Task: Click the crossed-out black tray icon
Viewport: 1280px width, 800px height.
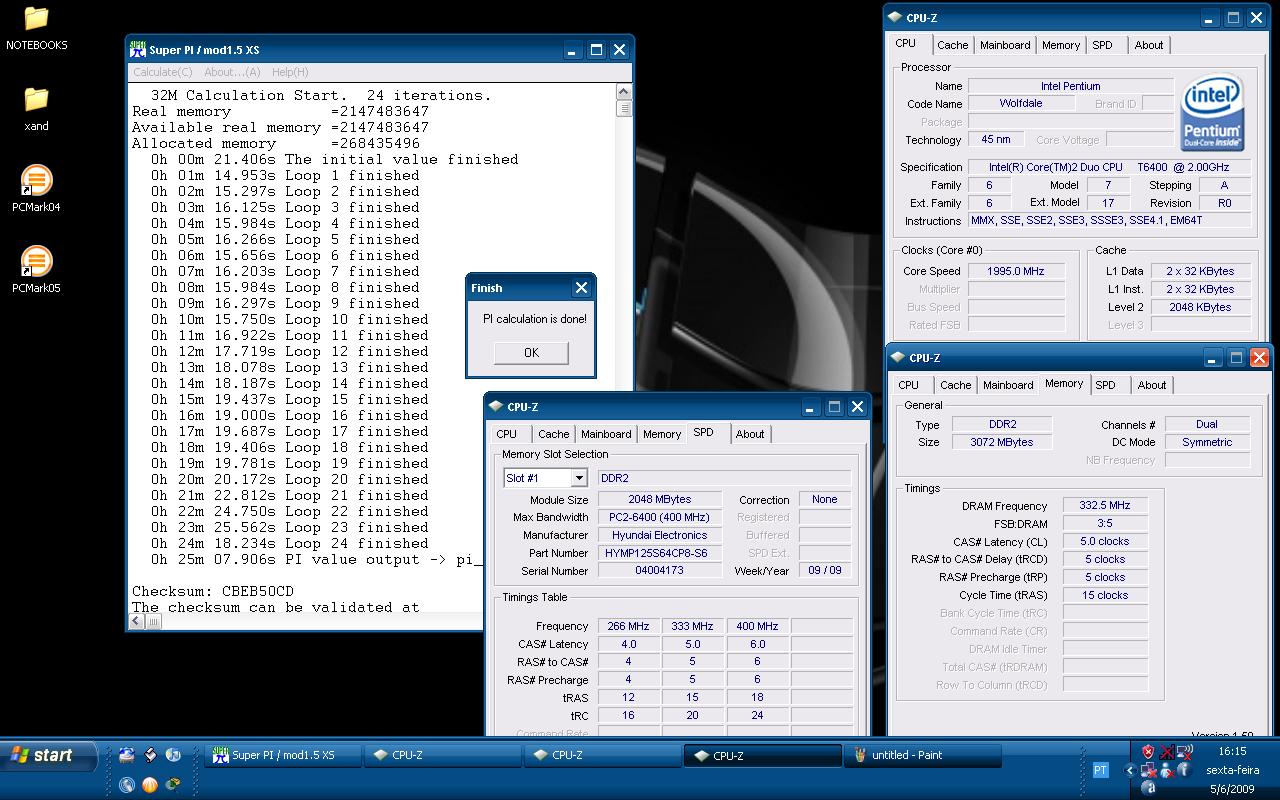Action: (x=1167, y=752)
